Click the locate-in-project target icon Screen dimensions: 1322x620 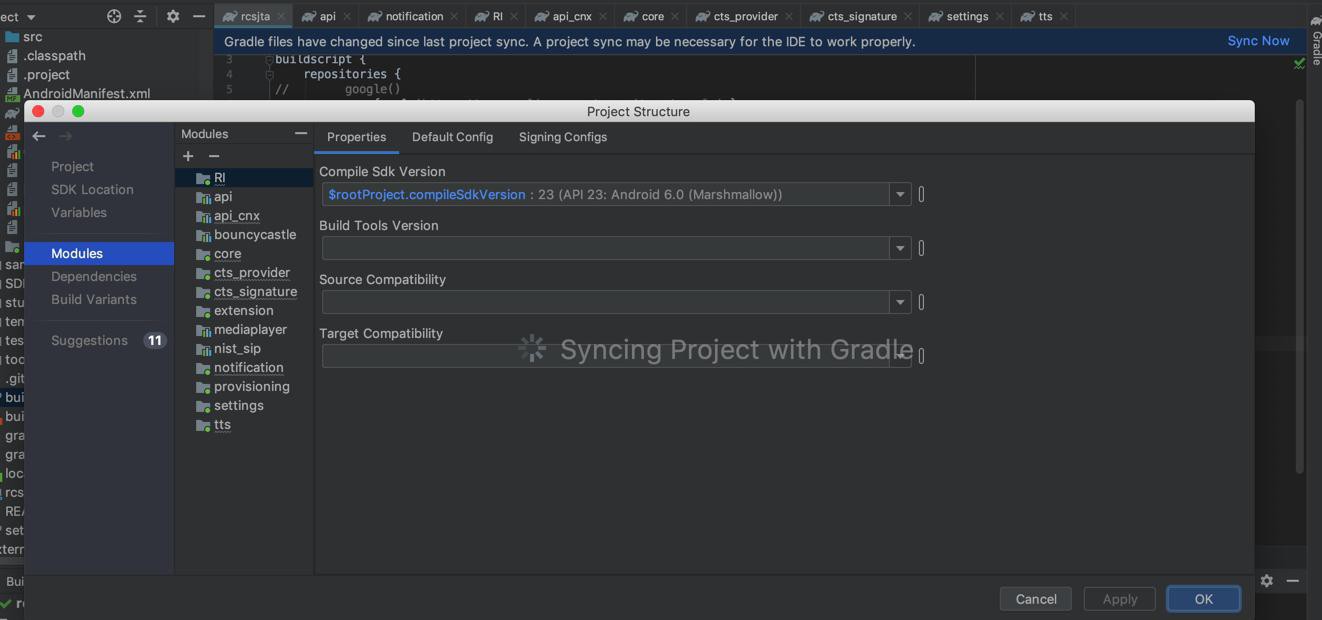[114, 16]
